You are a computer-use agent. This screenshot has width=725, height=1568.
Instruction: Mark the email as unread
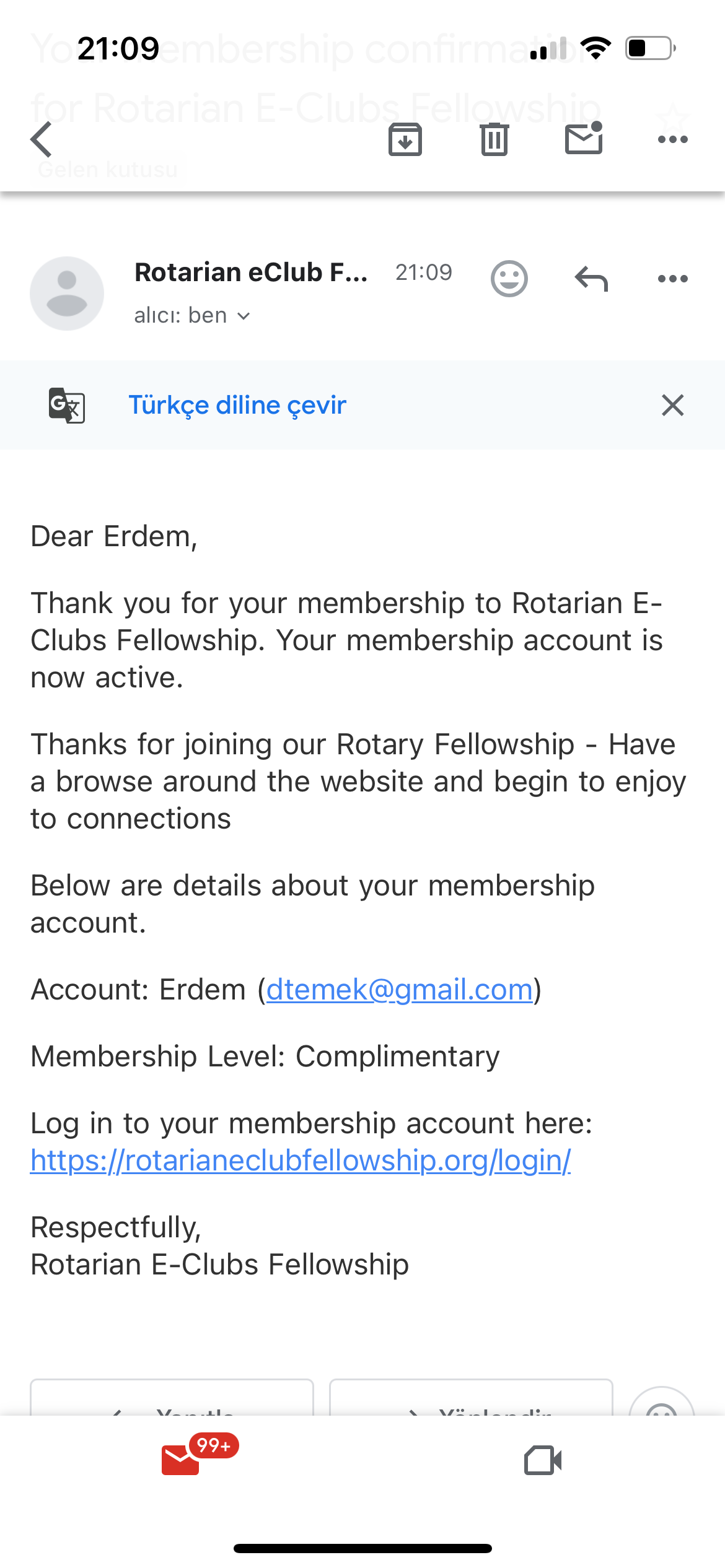(x=584, y=138)
